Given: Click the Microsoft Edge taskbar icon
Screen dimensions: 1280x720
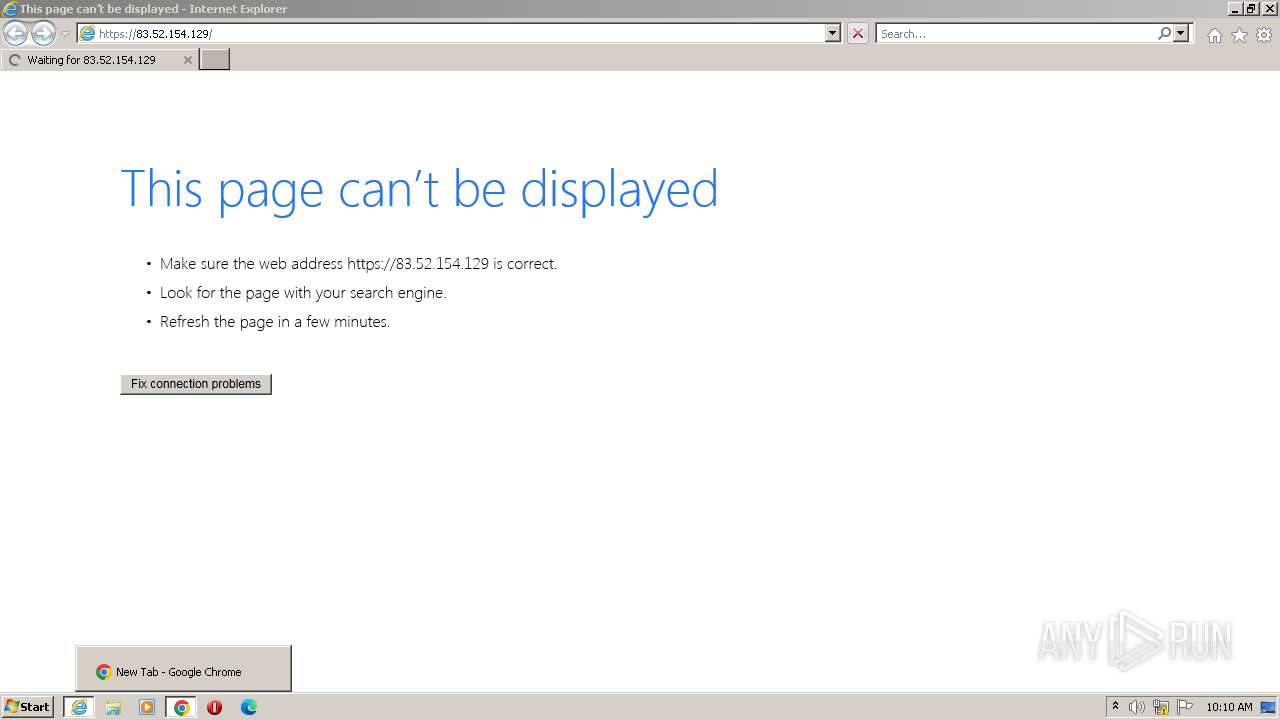Looking at the screenshot, I should pyautogui.click(x=249, y=707).
